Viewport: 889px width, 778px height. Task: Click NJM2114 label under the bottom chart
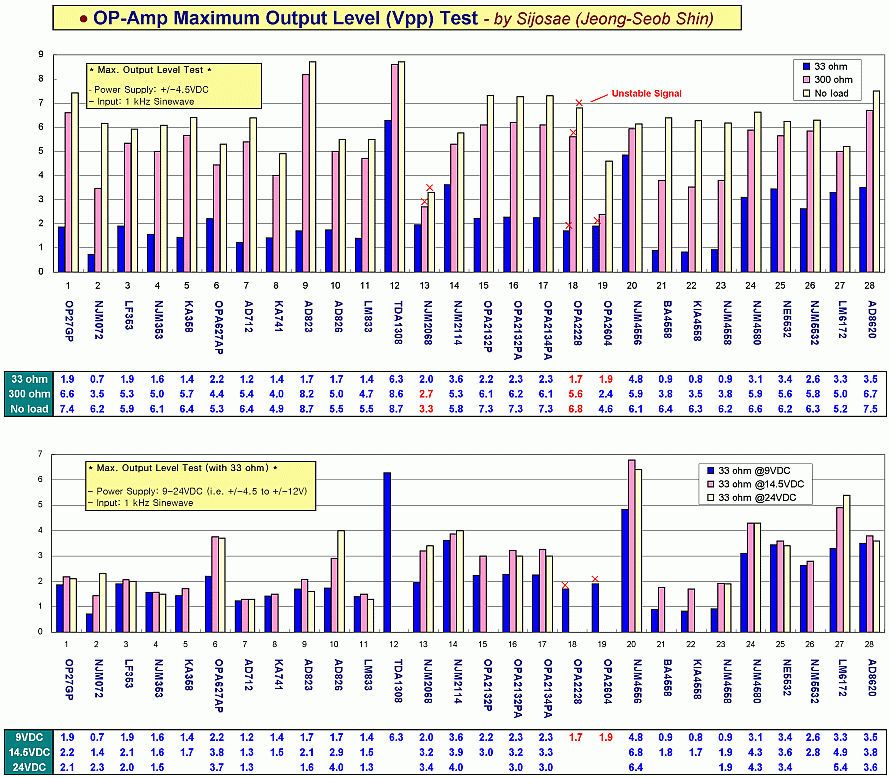(x=457, y=680)
